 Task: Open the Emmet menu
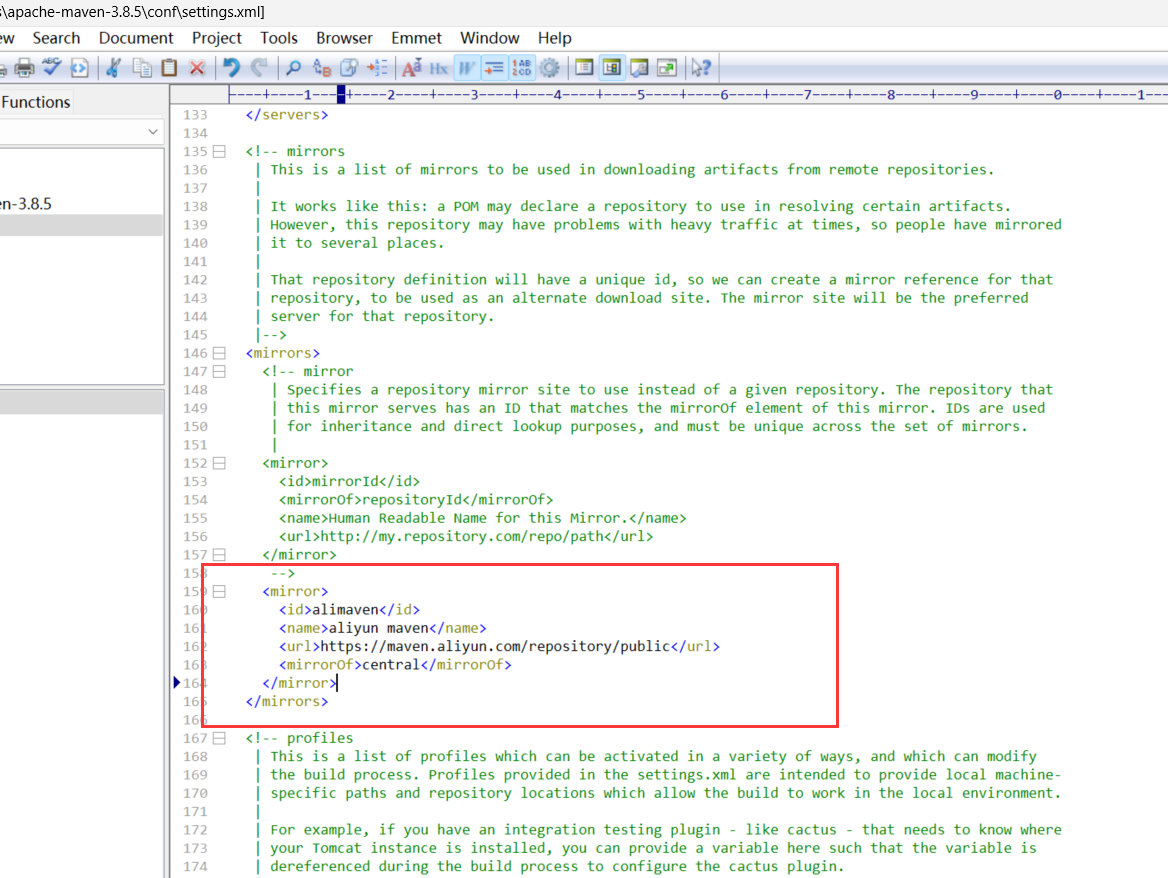(416, 38)
